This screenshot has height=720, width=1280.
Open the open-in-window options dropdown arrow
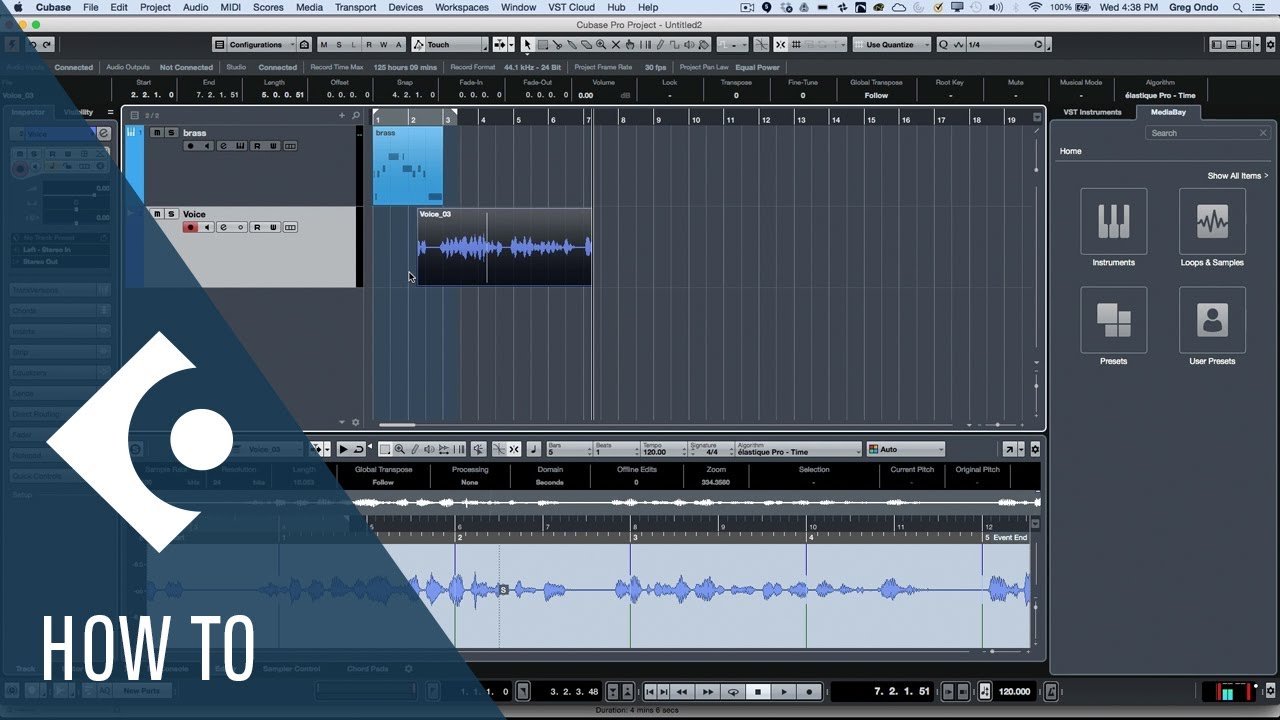[x=1021, y=449]
